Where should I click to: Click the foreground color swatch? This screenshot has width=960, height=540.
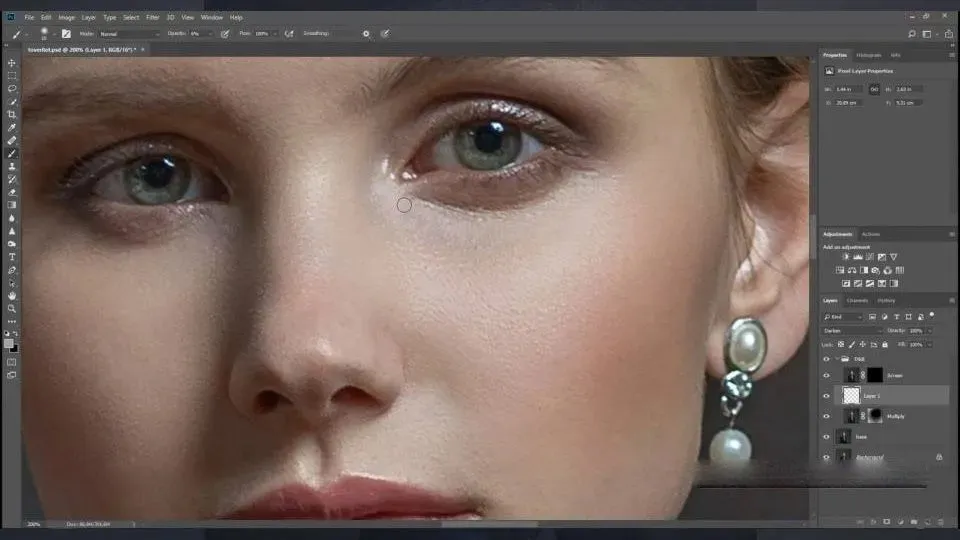(x=9, y=343)
